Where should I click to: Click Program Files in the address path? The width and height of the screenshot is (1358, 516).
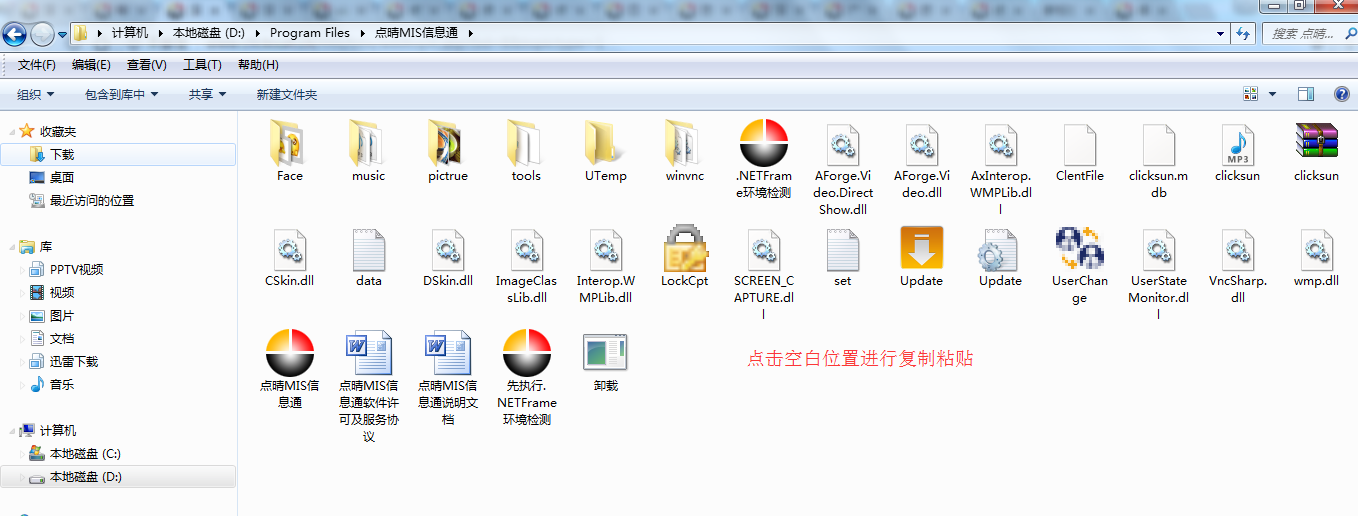(x=310, y=33)
